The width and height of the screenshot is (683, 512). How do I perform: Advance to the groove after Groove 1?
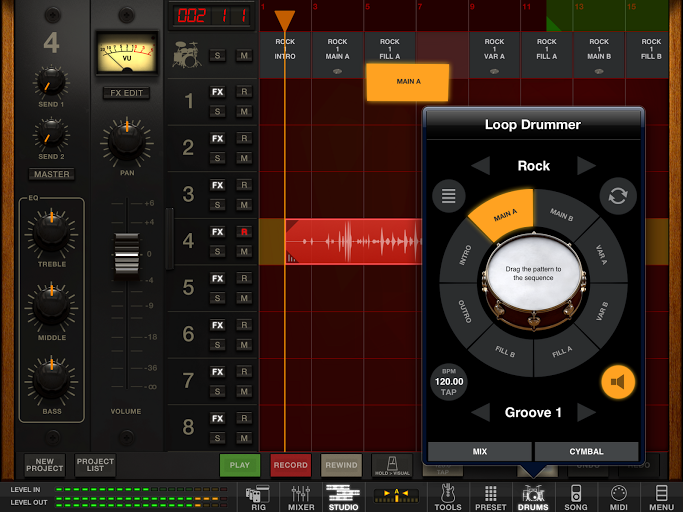586,412
